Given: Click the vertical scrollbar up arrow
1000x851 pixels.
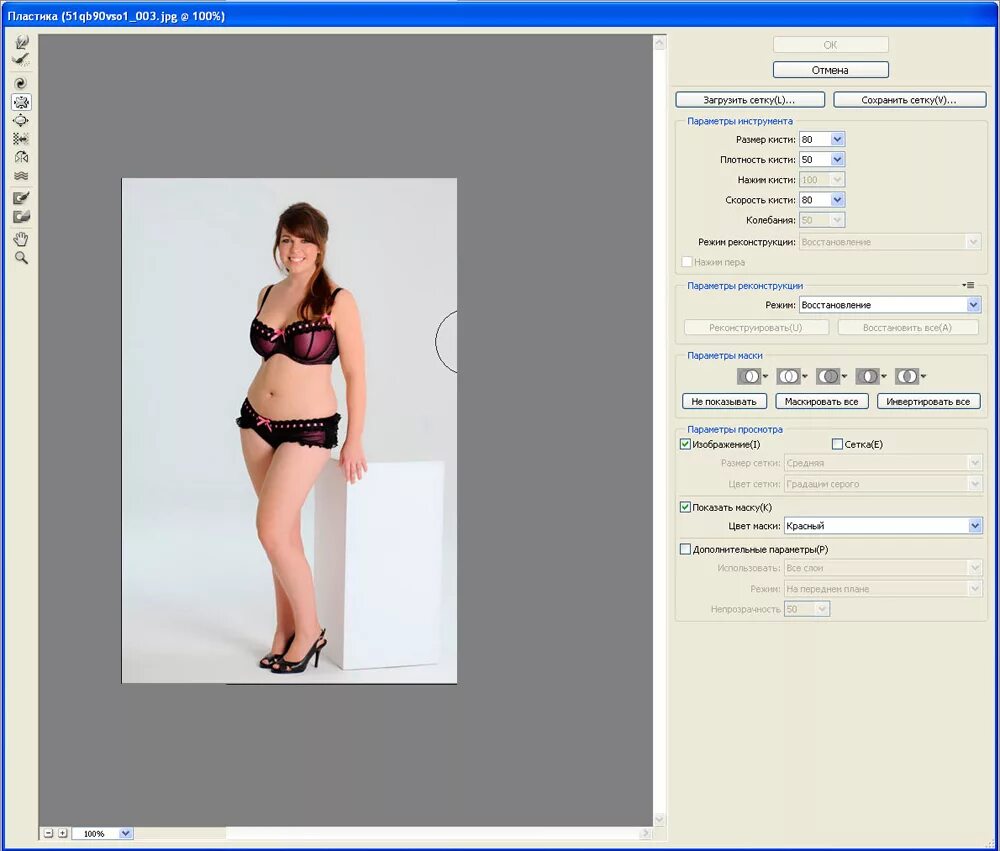Looking at the screenshot, I should pyautogui.click(x=659, y=43).
